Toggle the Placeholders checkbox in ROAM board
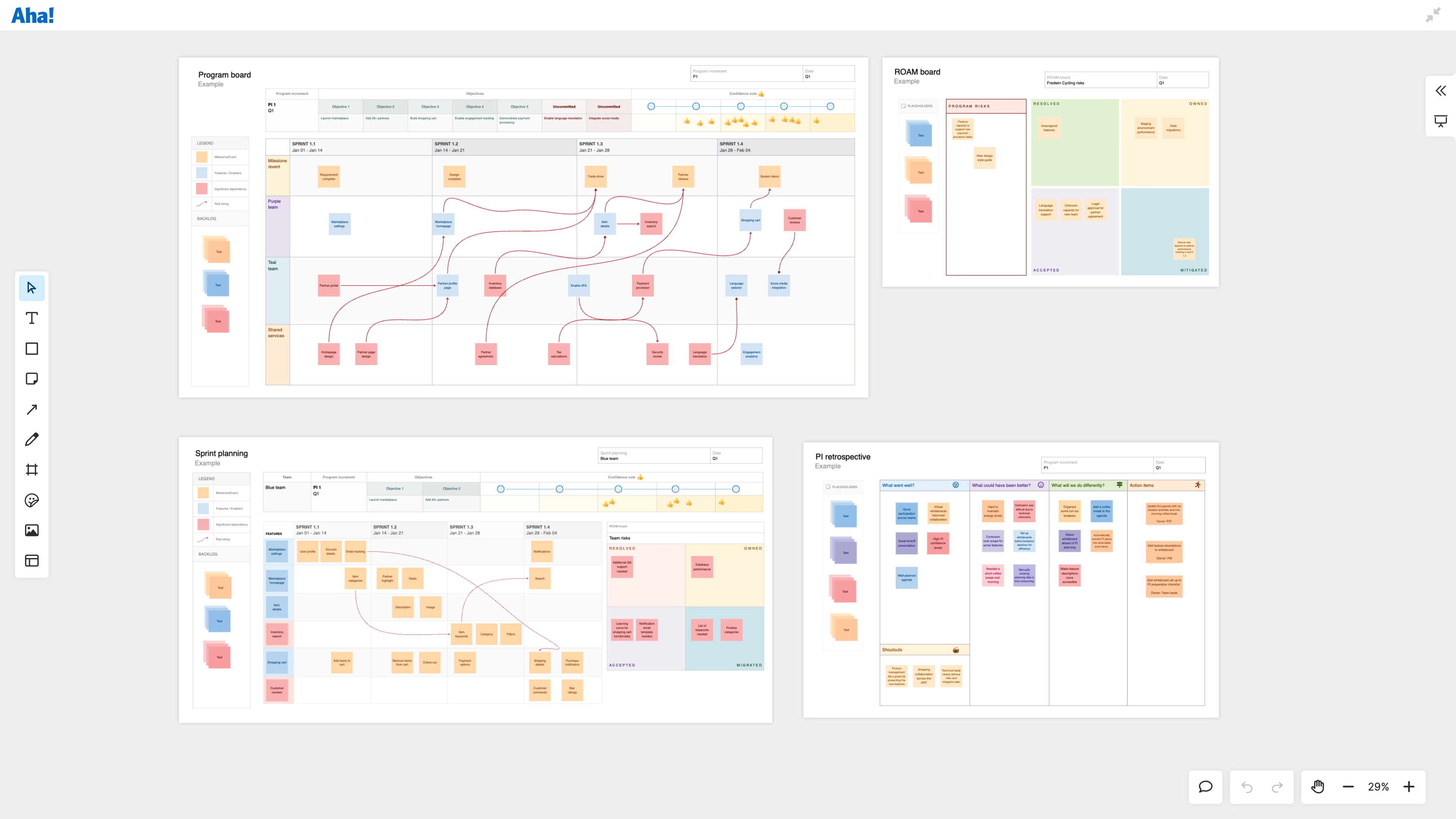The width and height of the screenshot is (1456, 819). click(x=903, y=106)
